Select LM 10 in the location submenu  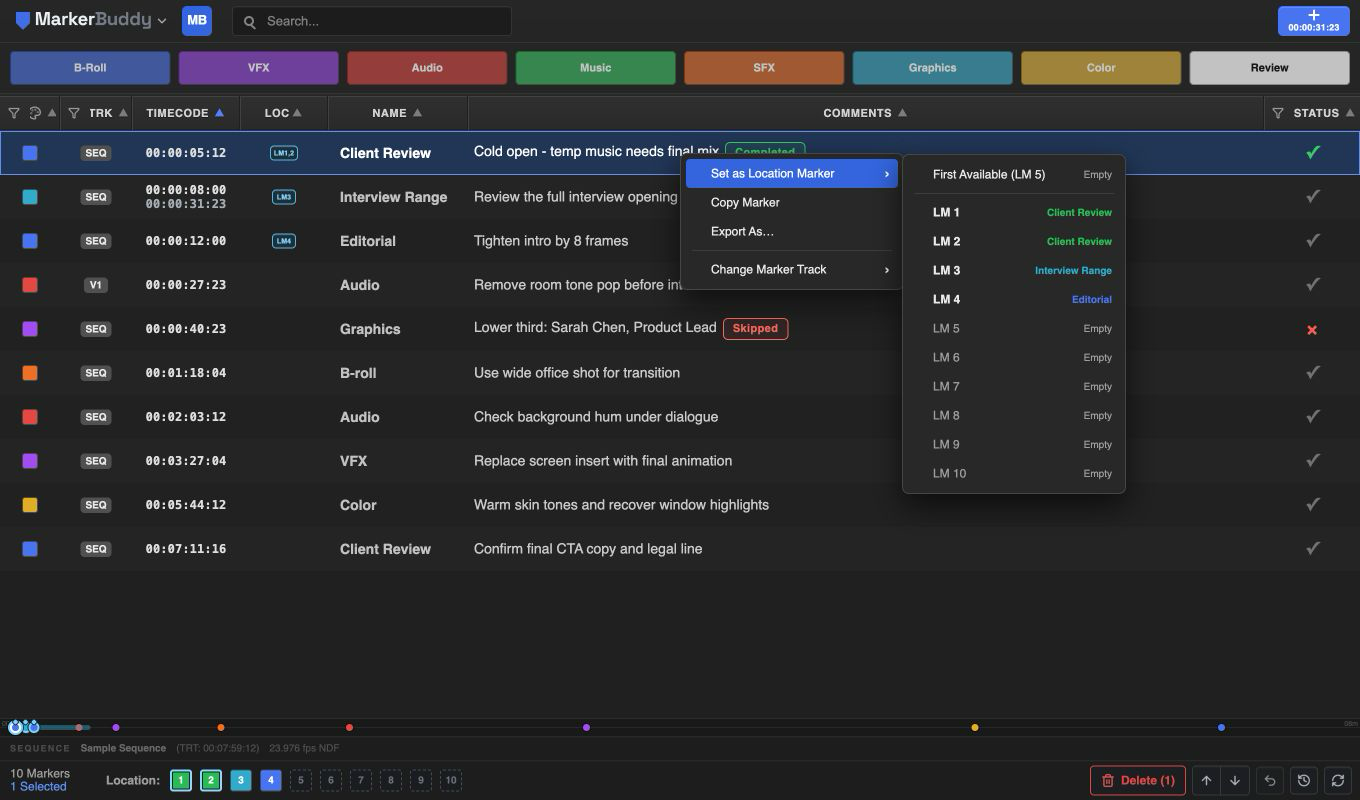point(1014,473)
